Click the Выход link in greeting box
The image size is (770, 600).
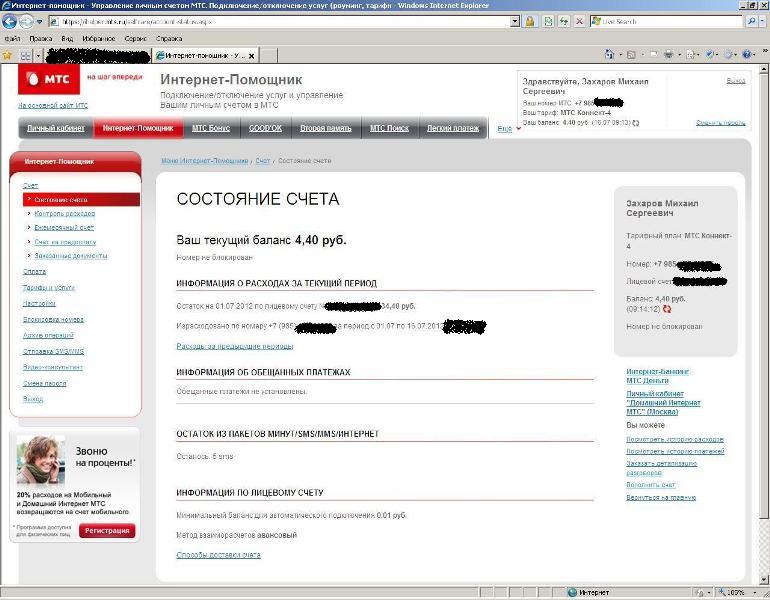coord(736,81)
